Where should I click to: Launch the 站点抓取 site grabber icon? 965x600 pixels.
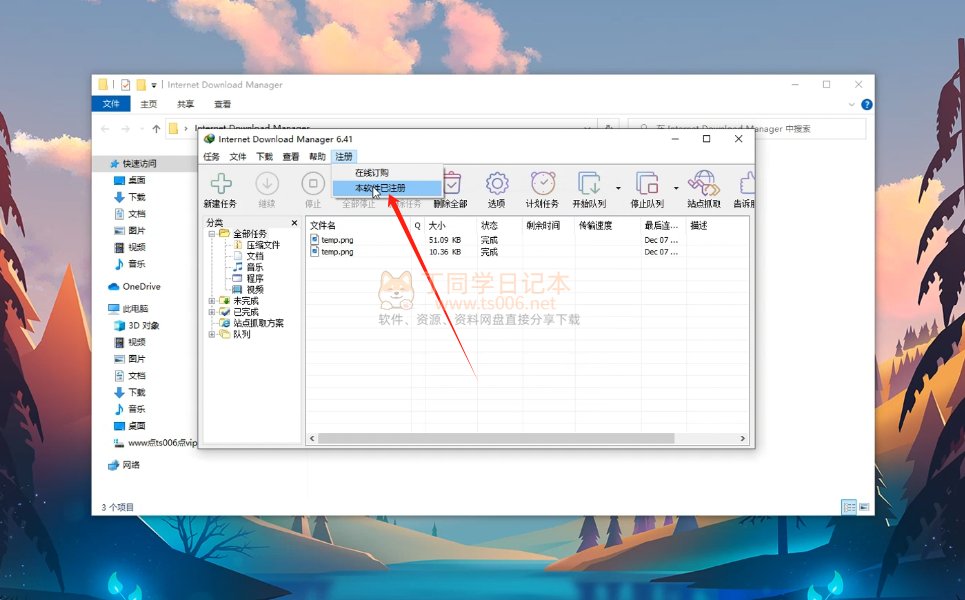[703, 183]
